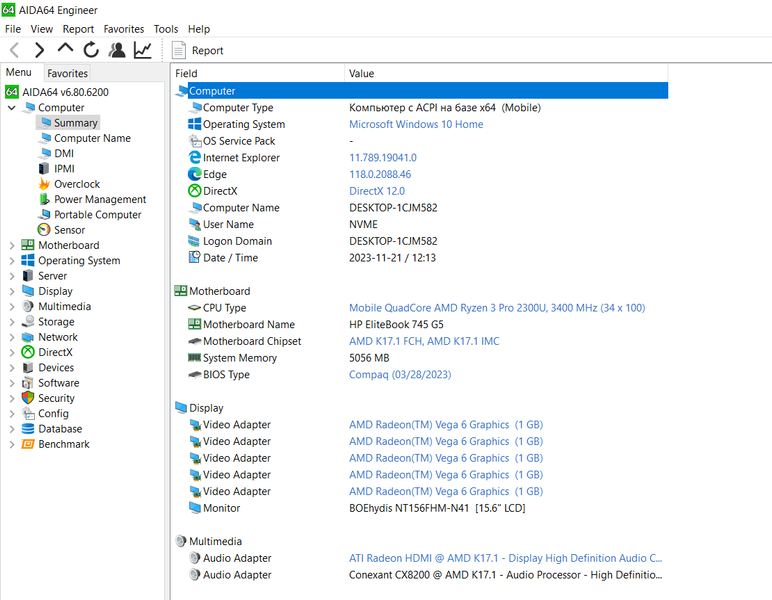
Task: Open the Favorites menu
Action: (124, 29)
